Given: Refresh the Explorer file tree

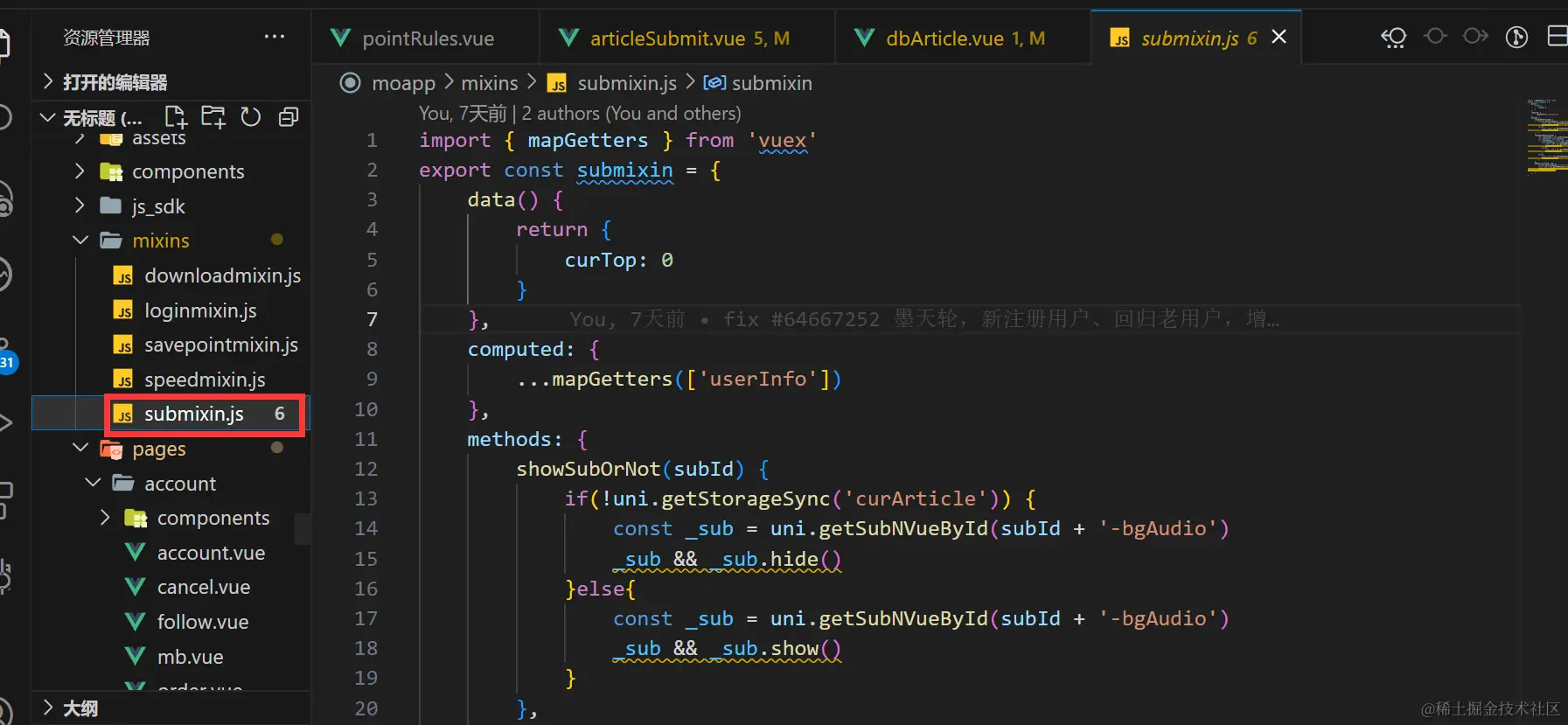Looking at the screenshot, I should [x=251, y=117].
